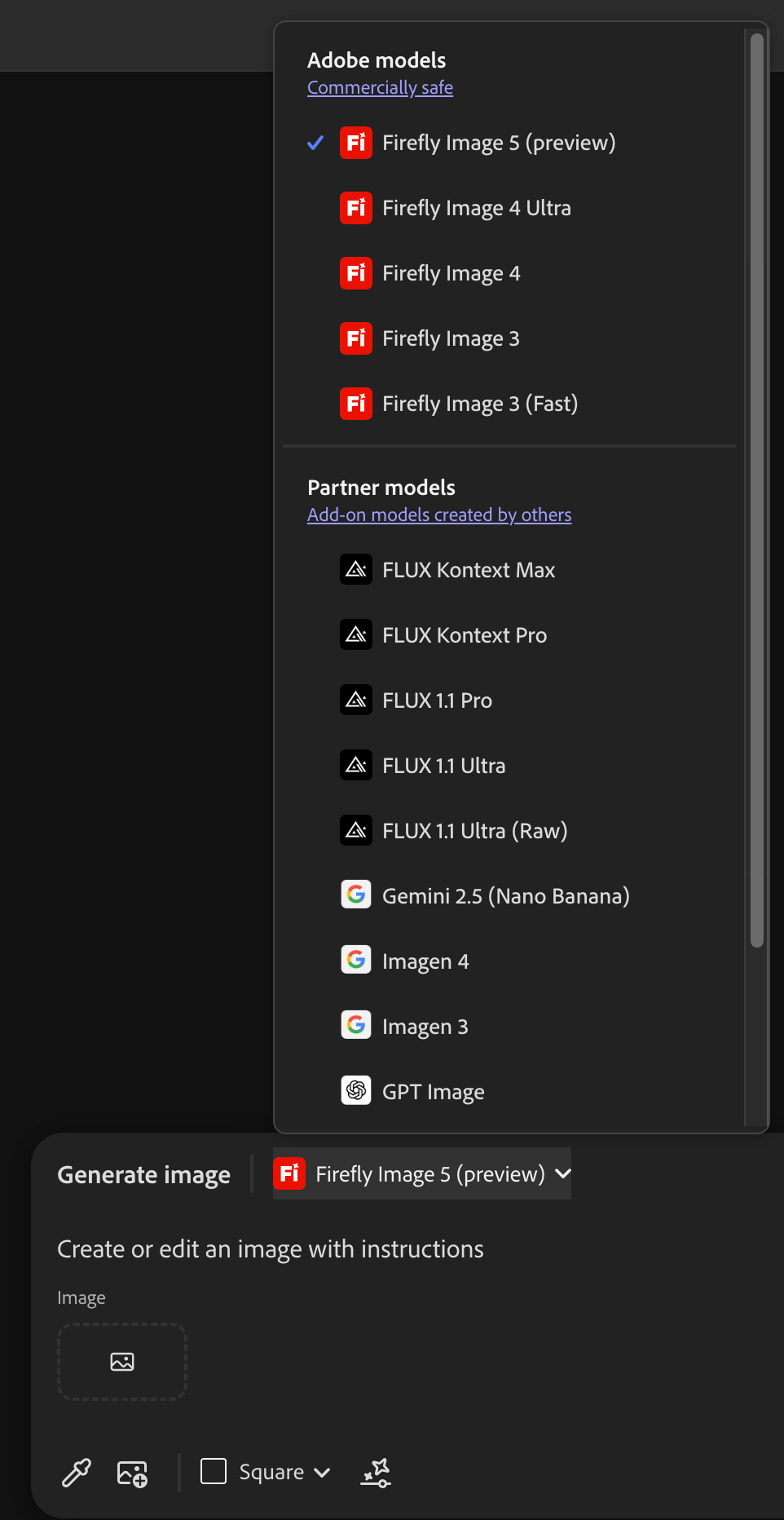The width and height of the screenshot is (784, 1520).
Task: Click the GPT Image OpenAI logo
Action: click(x=355, y=1090)
